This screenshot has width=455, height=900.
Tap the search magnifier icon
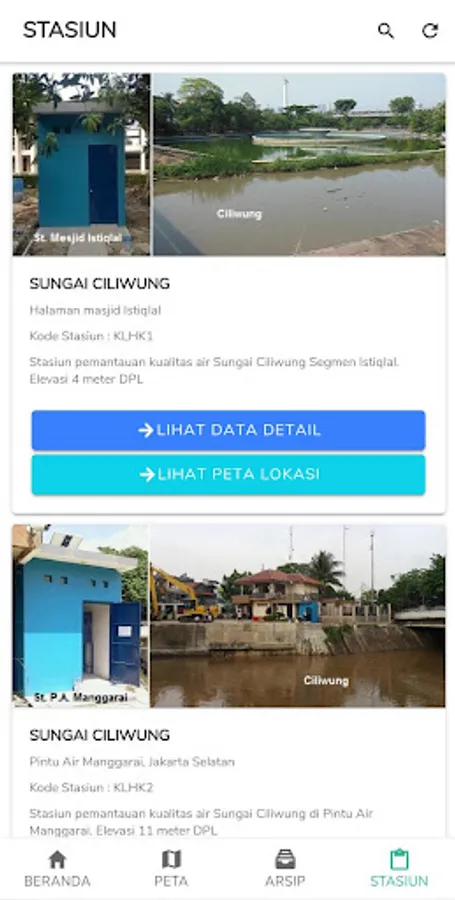pyautogui.click(x=386, y=30)
